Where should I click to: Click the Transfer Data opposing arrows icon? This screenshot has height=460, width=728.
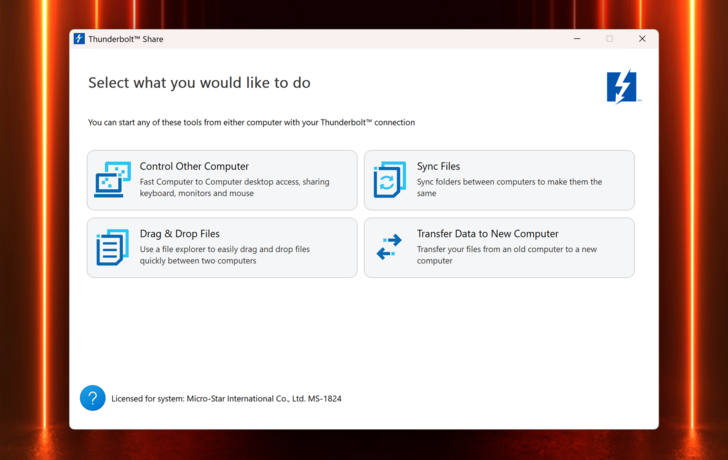(x=389, y=247)
